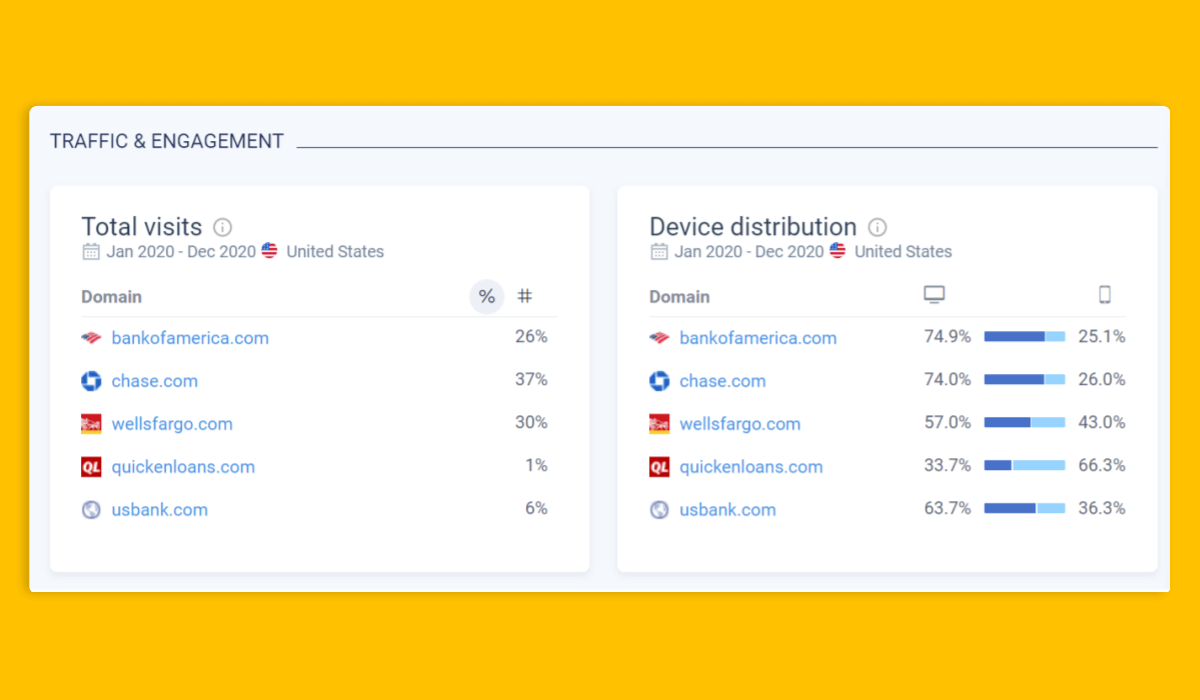Screen dimensions: 1200x700
Task: Click US Bank globe icon in Device distribution
Action: (659, 510)
